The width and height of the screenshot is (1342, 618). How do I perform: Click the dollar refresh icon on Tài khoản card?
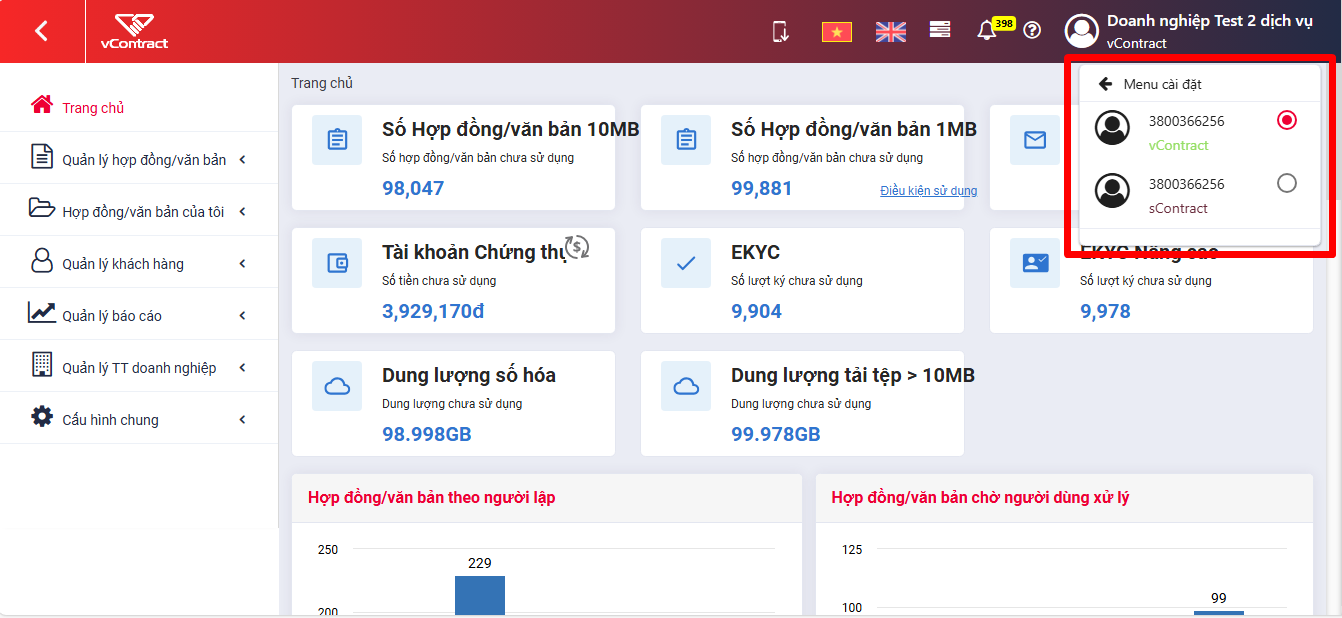[577, 246]
